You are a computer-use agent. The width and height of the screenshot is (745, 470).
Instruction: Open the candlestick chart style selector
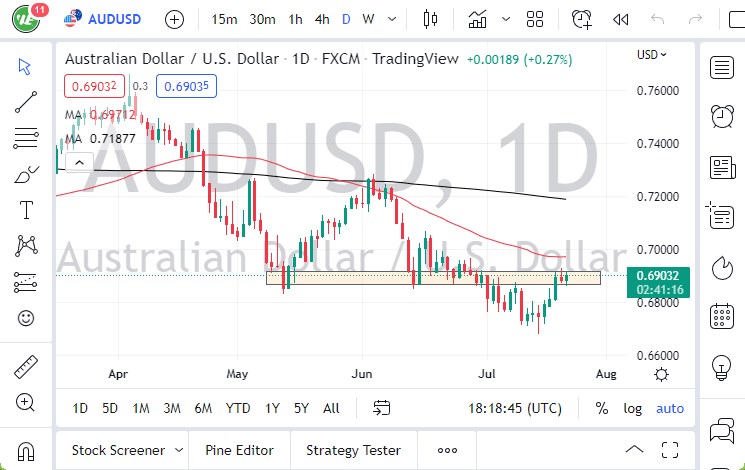[x=432, y=19]
